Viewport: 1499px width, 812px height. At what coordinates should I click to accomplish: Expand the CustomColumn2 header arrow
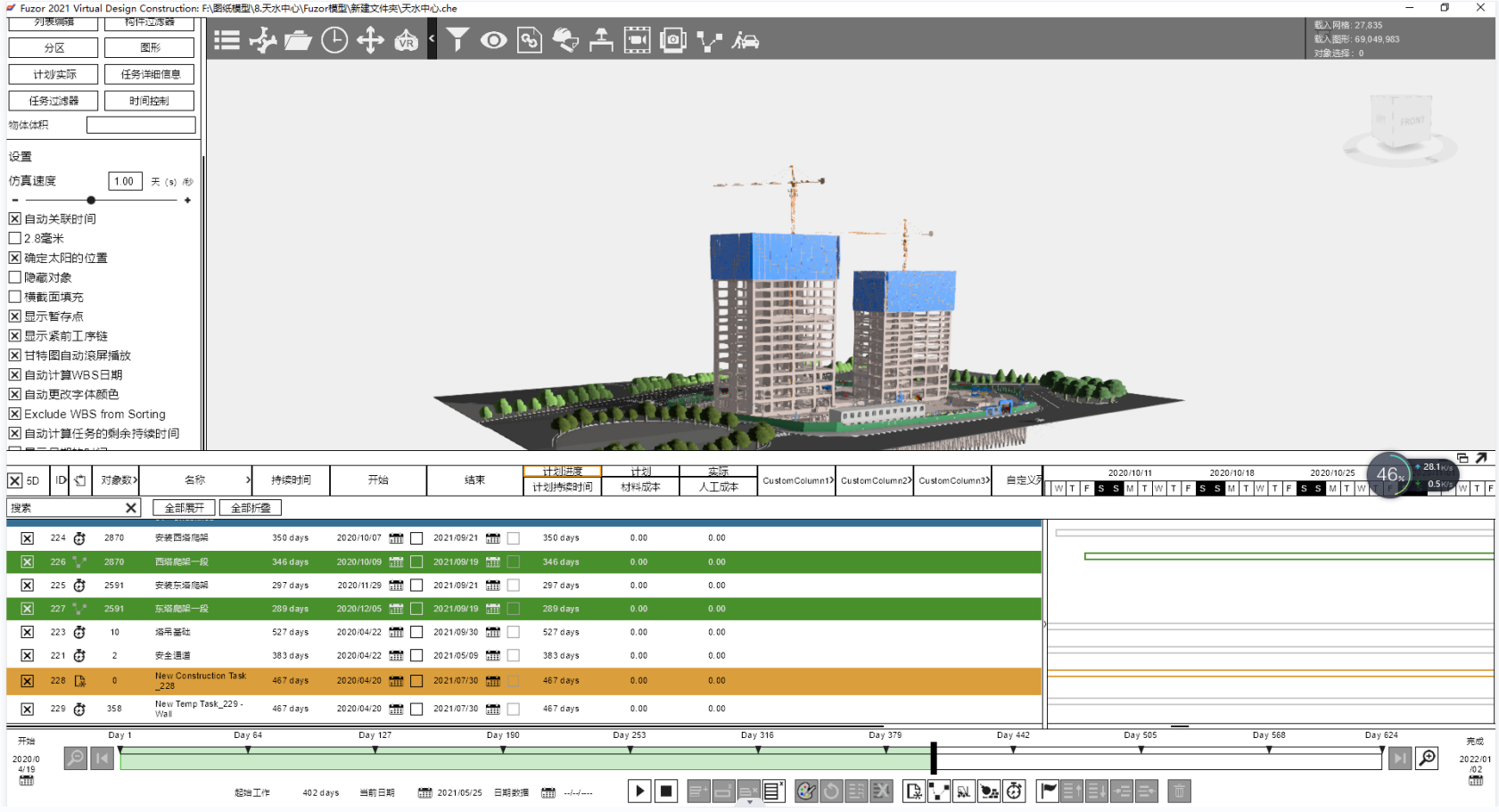point(910,480)
